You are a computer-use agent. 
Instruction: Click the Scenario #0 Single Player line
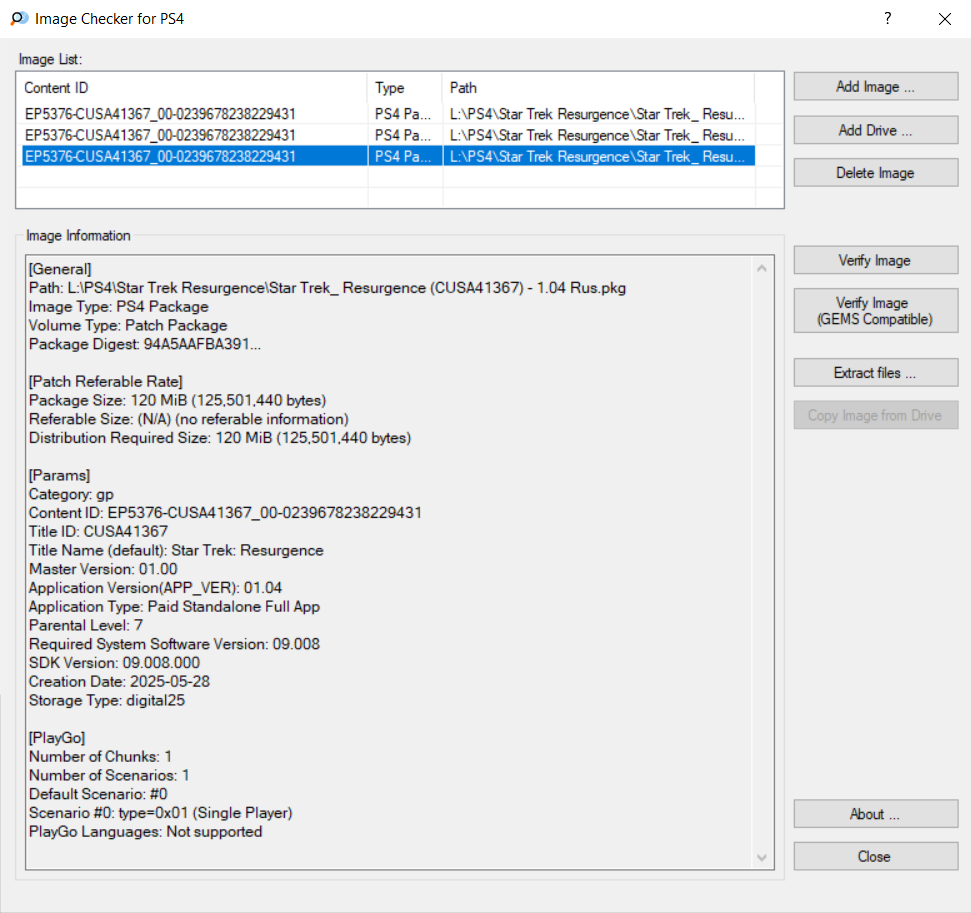click(160, 813)
